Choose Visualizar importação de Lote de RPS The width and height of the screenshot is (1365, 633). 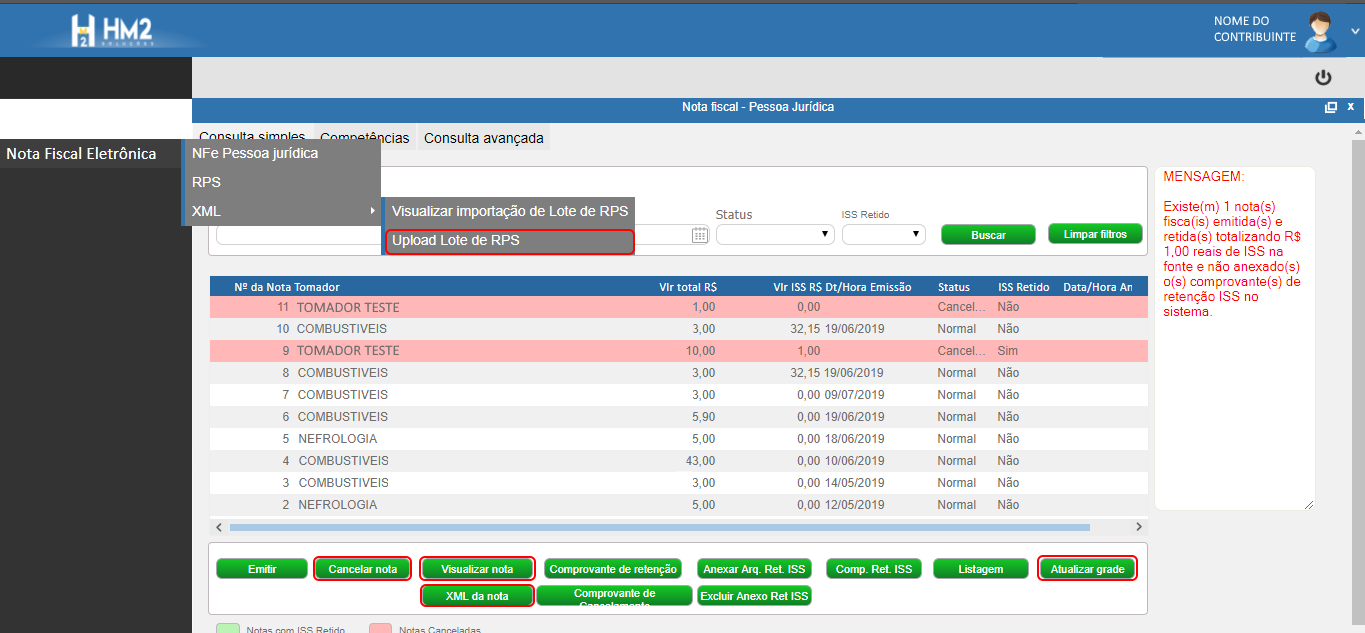510,211
